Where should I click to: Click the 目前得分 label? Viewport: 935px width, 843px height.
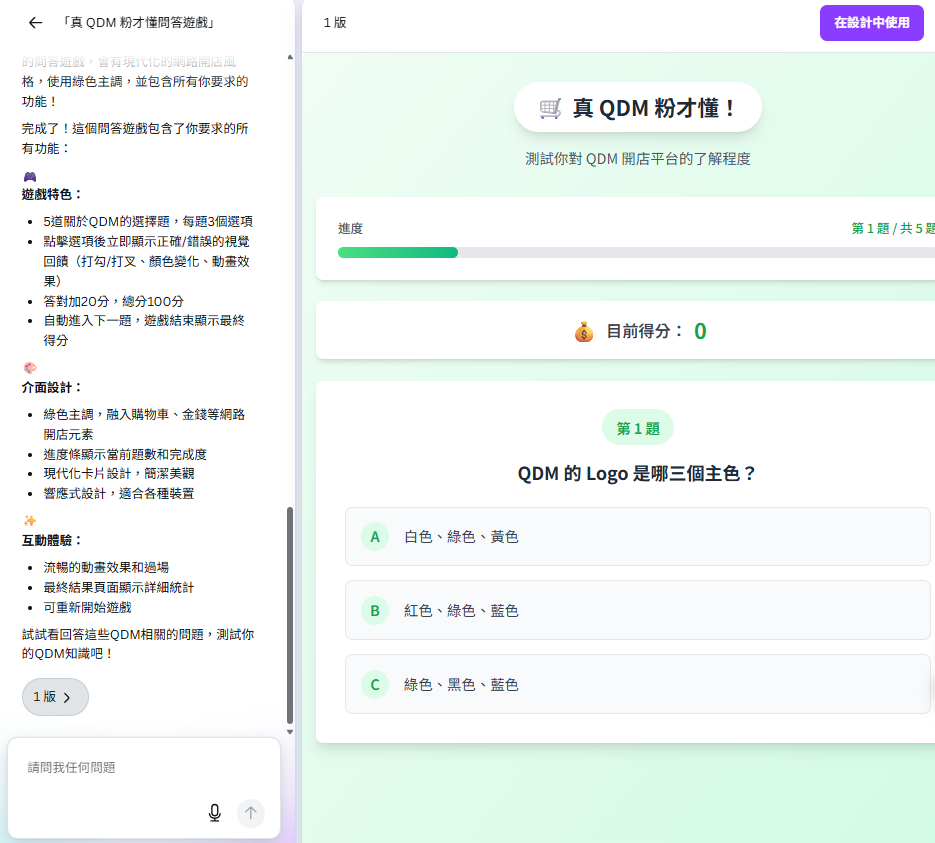(644, 331)
